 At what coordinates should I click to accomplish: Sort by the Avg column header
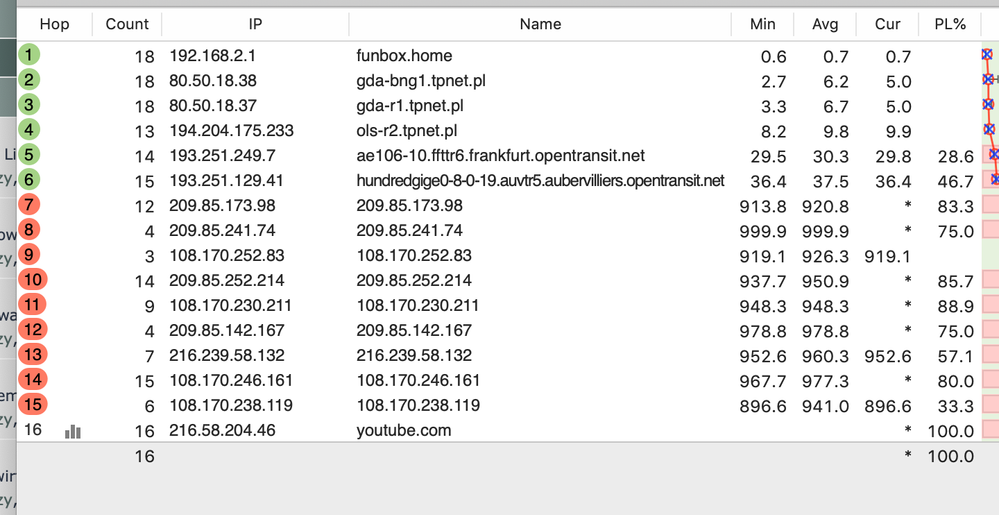825,24
